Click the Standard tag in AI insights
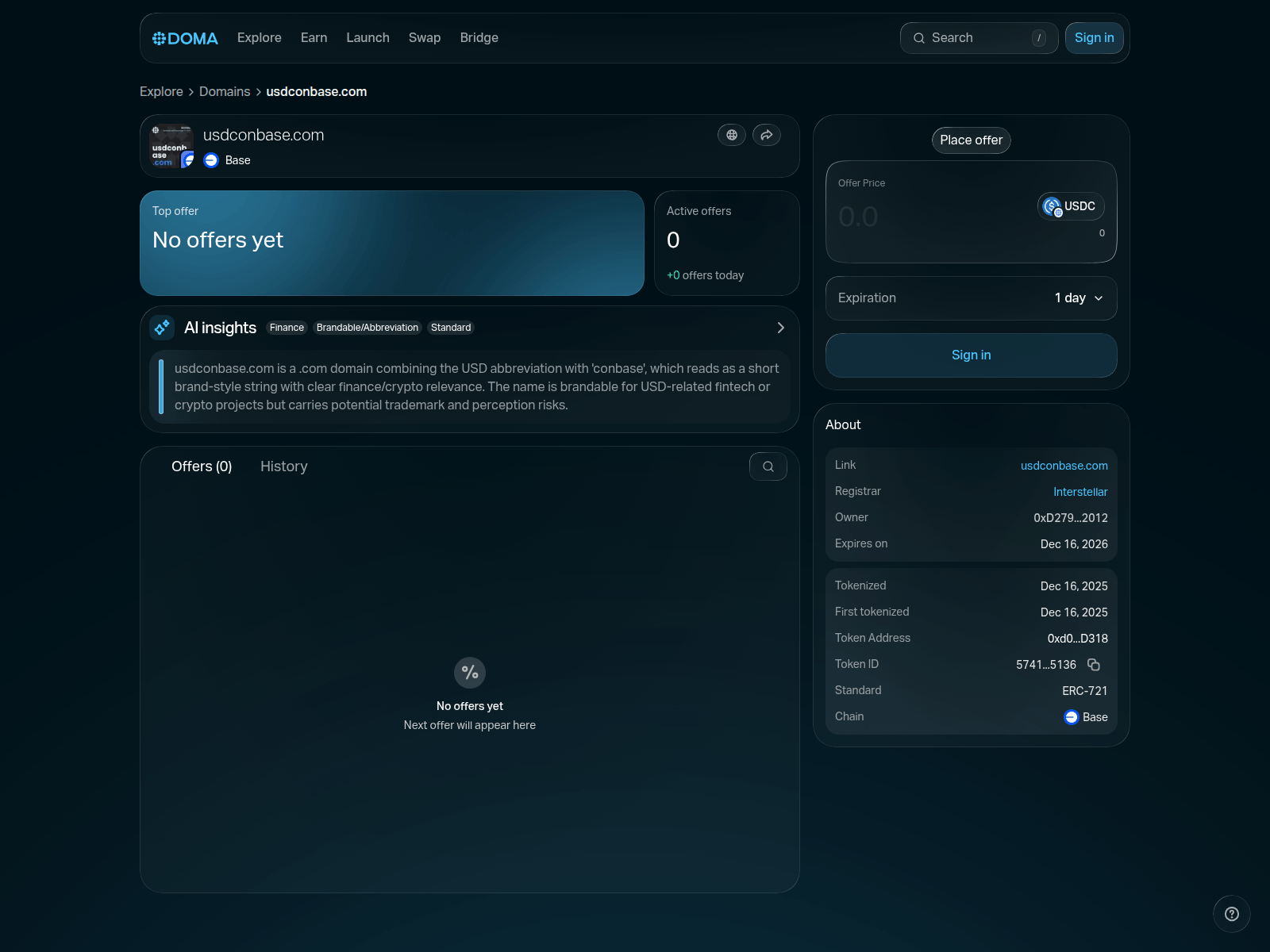 pos(451,328)
